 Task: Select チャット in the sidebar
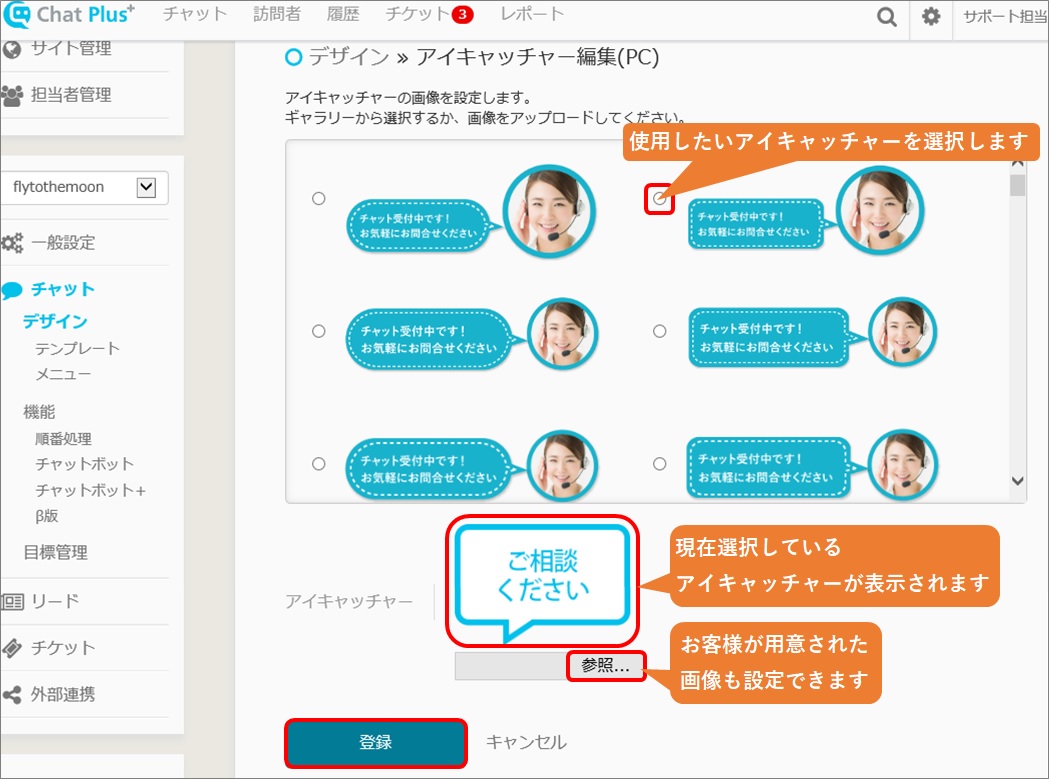64,290
